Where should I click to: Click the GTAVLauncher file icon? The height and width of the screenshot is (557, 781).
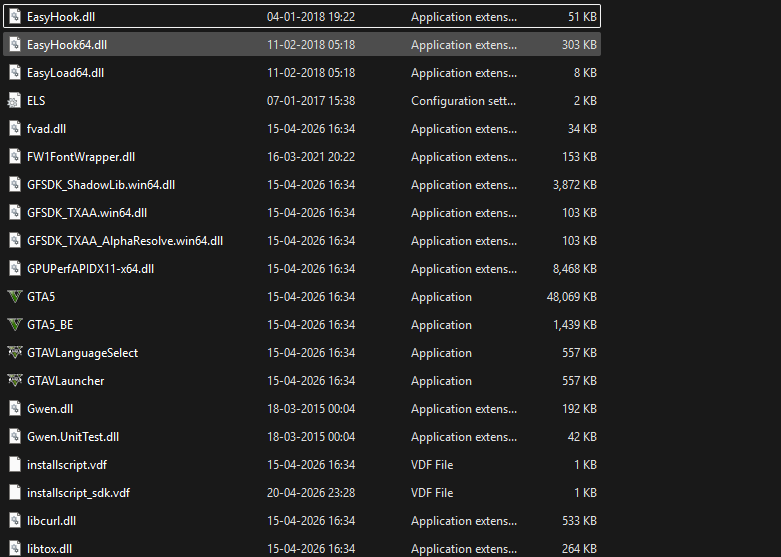click(14, 381)
